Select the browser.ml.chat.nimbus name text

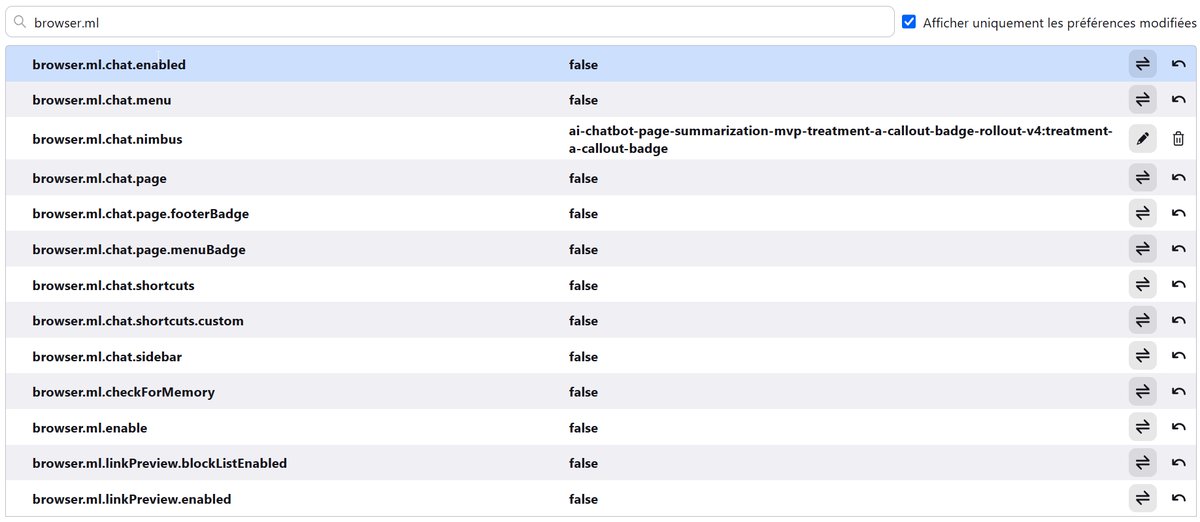(107, 139)
